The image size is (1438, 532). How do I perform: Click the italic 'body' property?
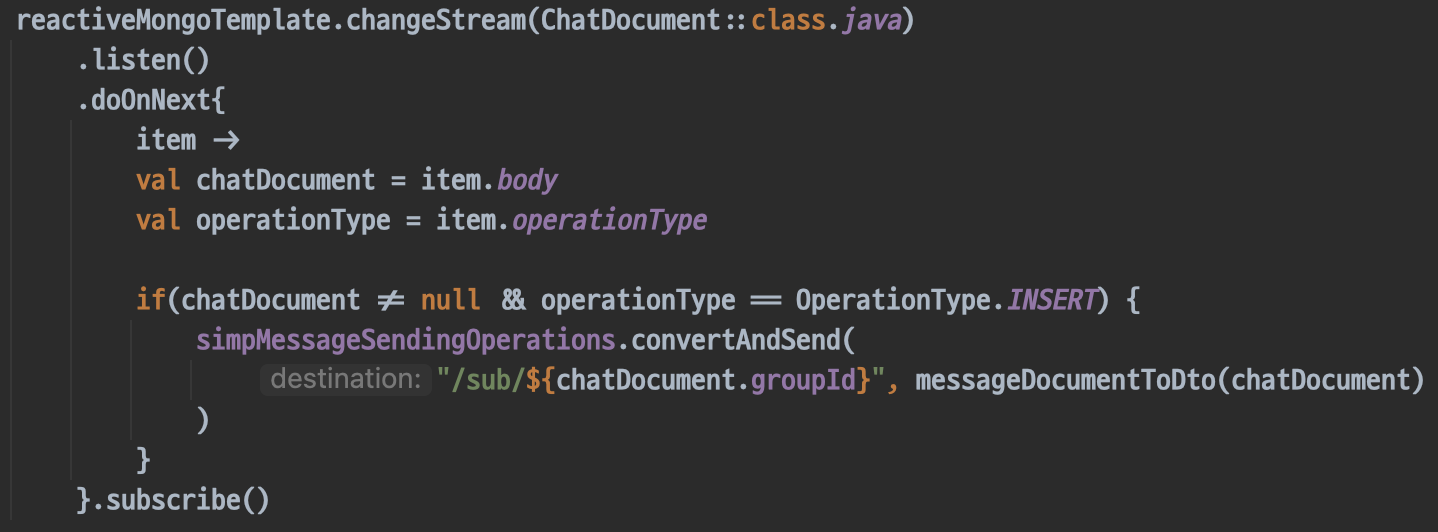click(527, 180)
